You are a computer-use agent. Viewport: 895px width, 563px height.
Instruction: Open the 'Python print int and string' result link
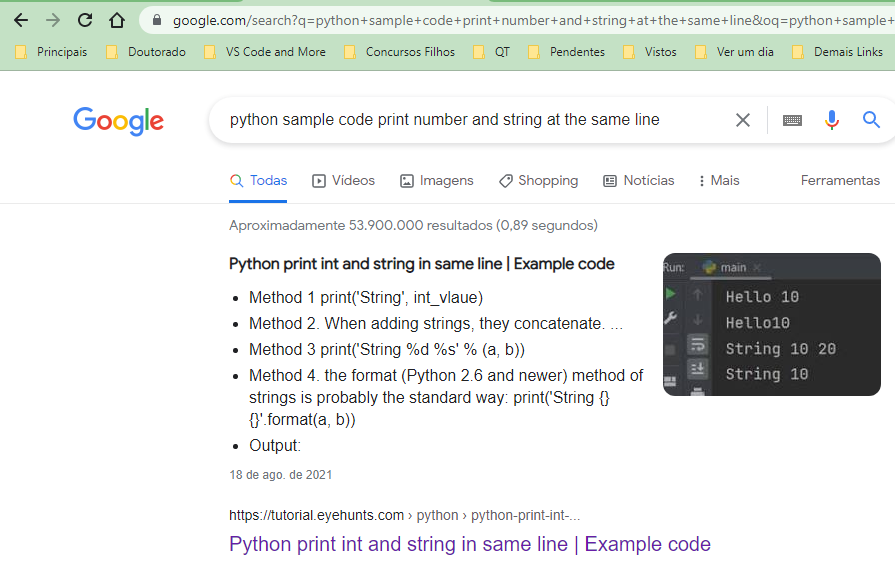[469, 545]
